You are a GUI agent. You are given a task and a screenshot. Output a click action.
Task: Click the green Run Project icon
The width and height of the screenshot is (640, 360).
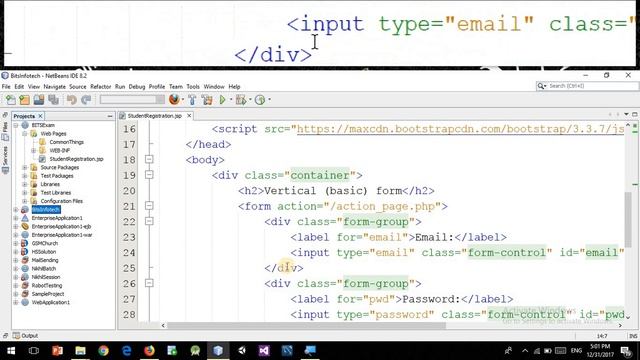tap(222, 100)
